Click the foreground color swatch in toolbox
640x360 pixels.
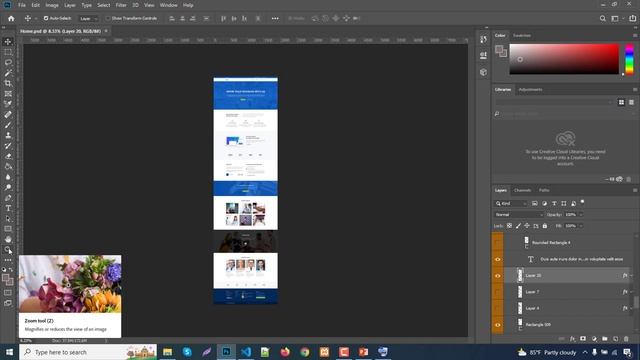coord(6,278)
